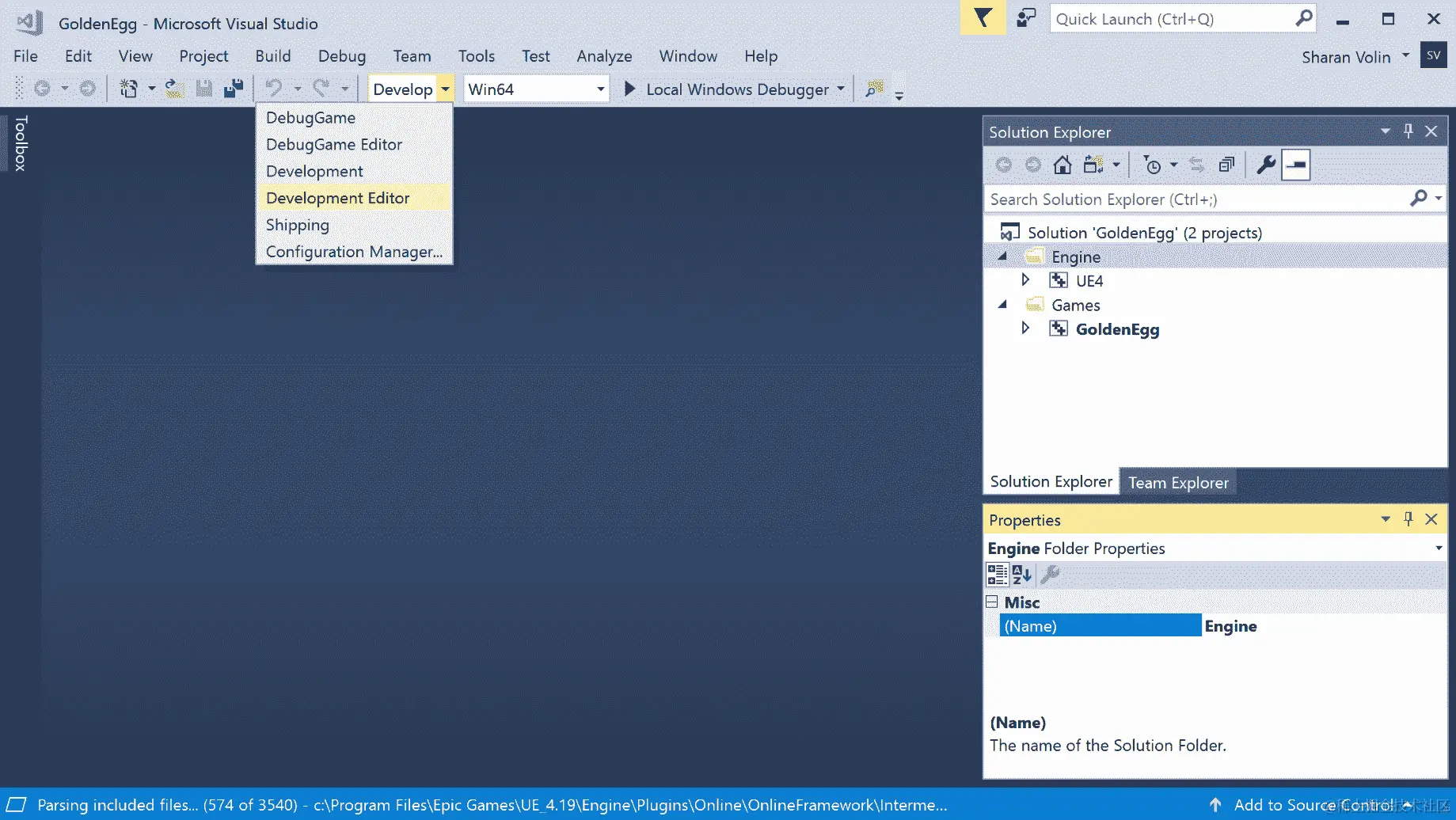Collapse the Engine folder in Solution Explorer

(1002, 256)
